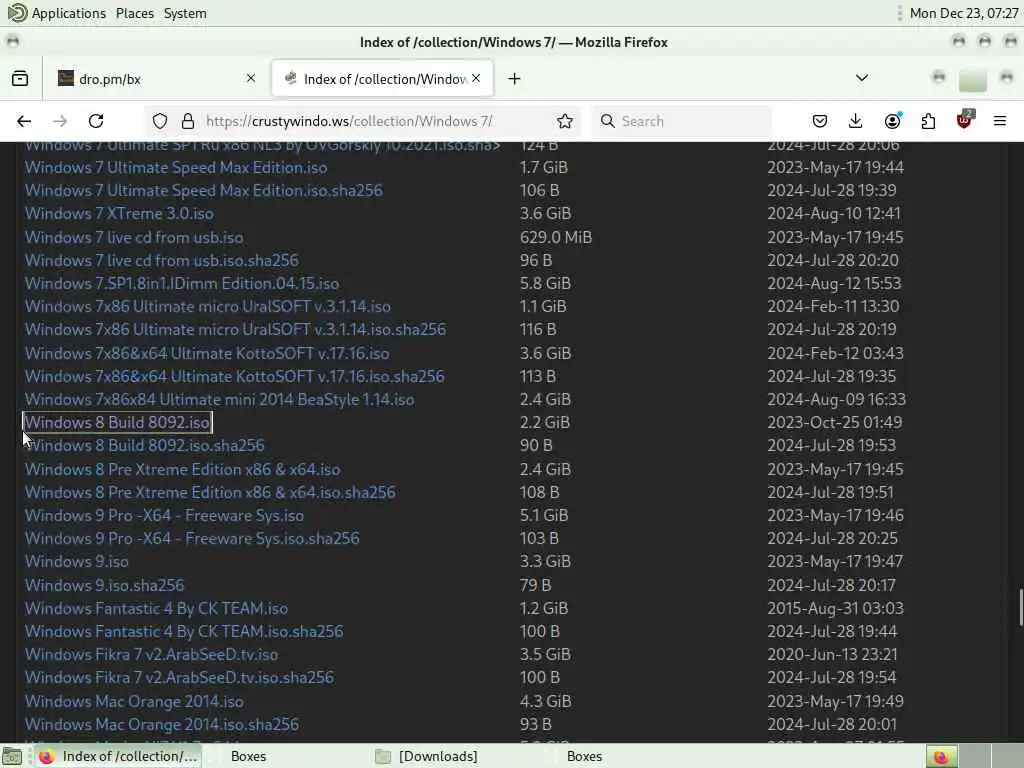The width and height of the screenshot is (1024, 768).
Task: Open the Places menu
Action: (135, 13)
